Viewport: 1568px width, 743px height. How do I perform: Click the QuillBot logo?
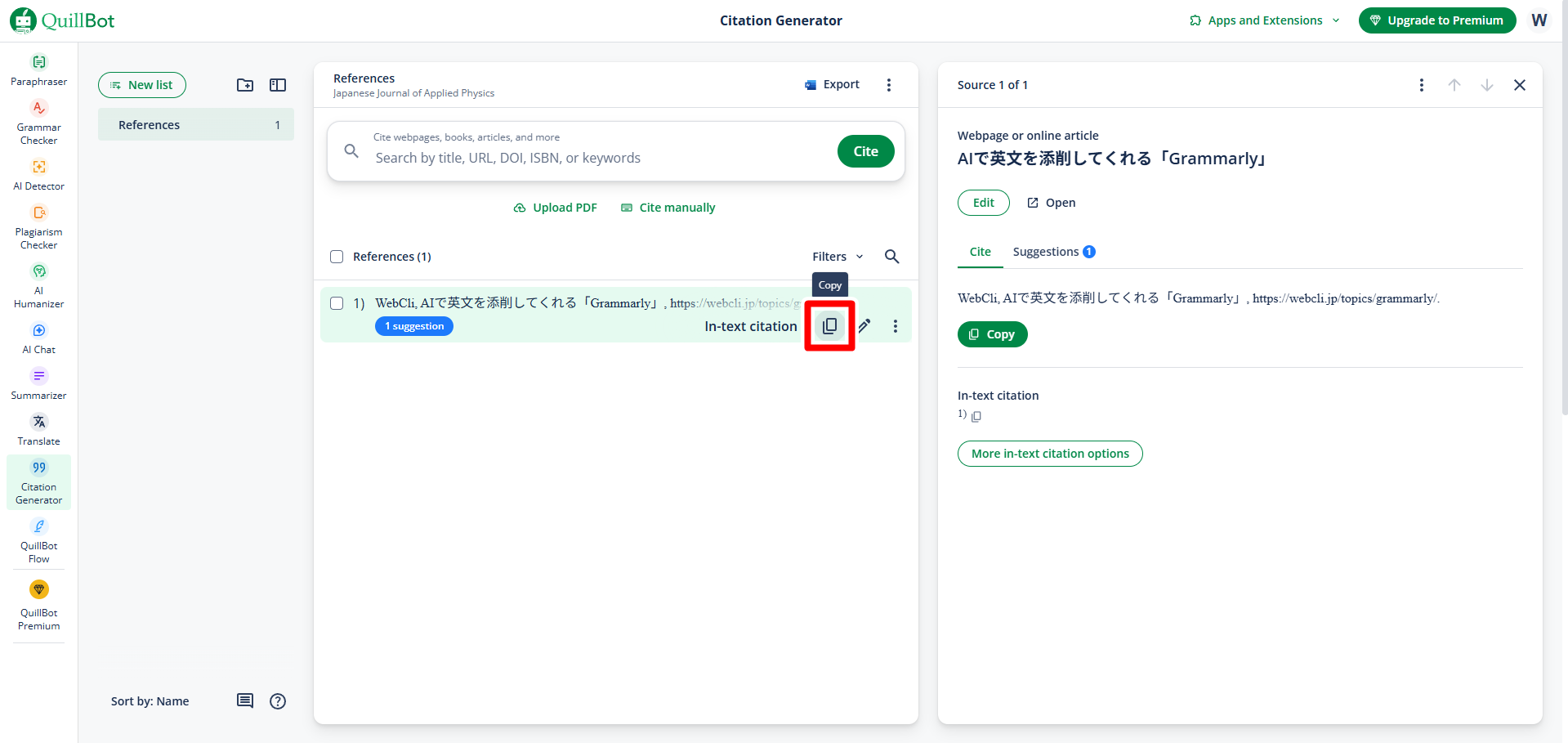coord(62,20)
